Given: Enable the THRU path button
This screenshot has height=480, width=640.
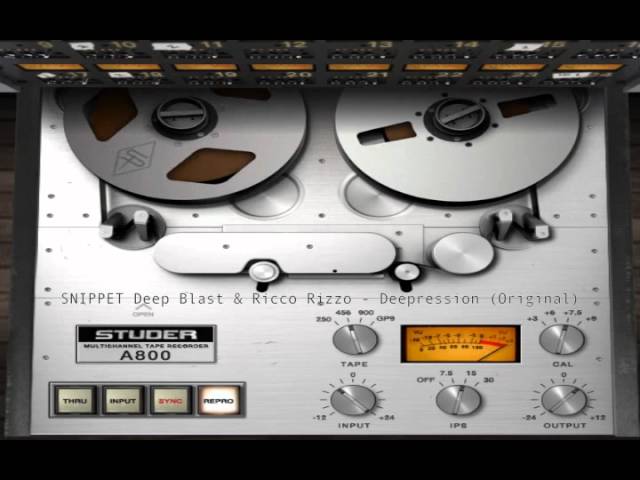Looking at the screenshot, I should (75, 400).
